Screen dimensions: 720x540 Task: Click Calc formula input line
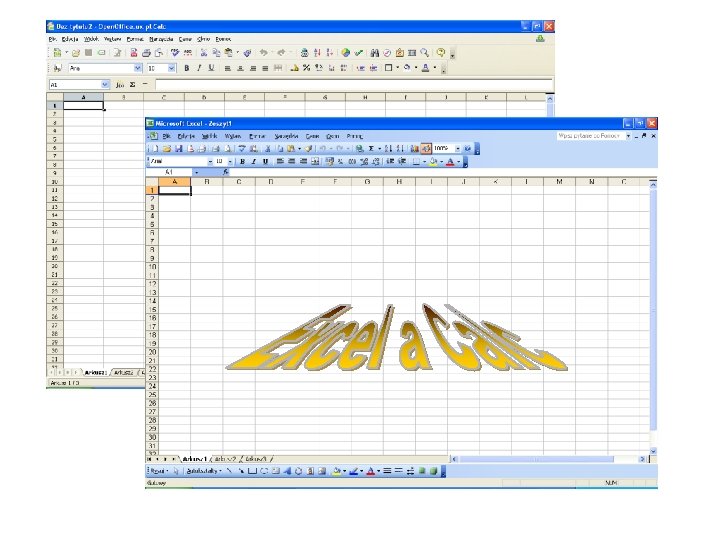(354, 84)
